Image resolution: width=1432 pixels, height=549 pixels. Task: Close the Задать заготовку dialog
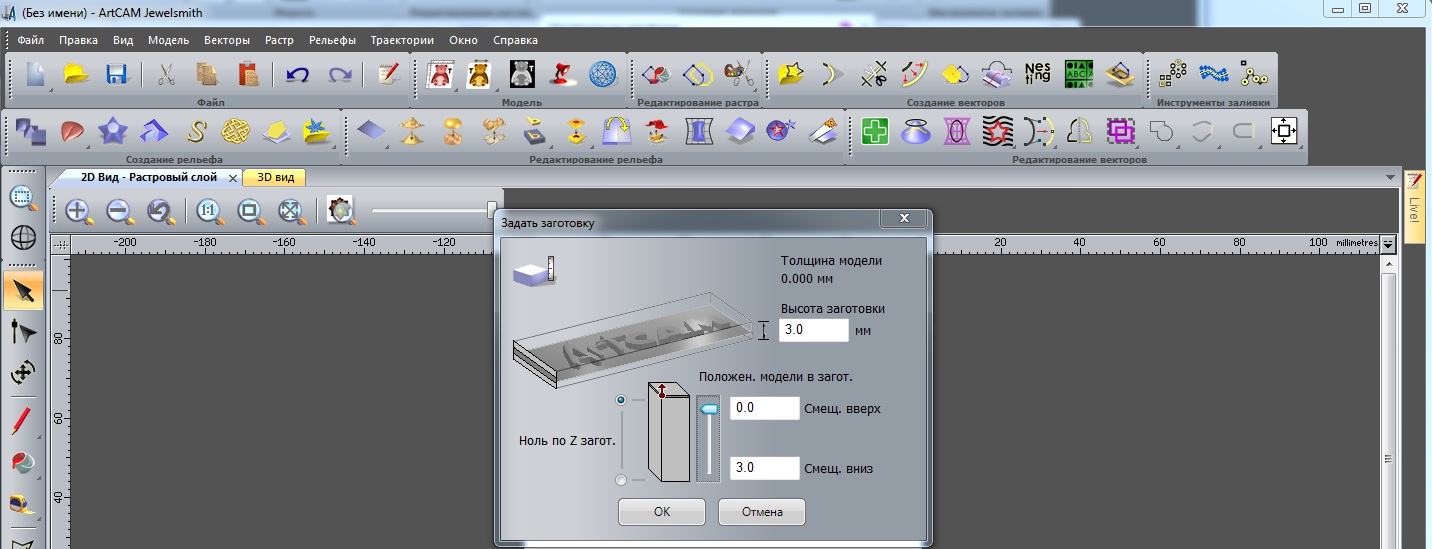coord(904,218)
